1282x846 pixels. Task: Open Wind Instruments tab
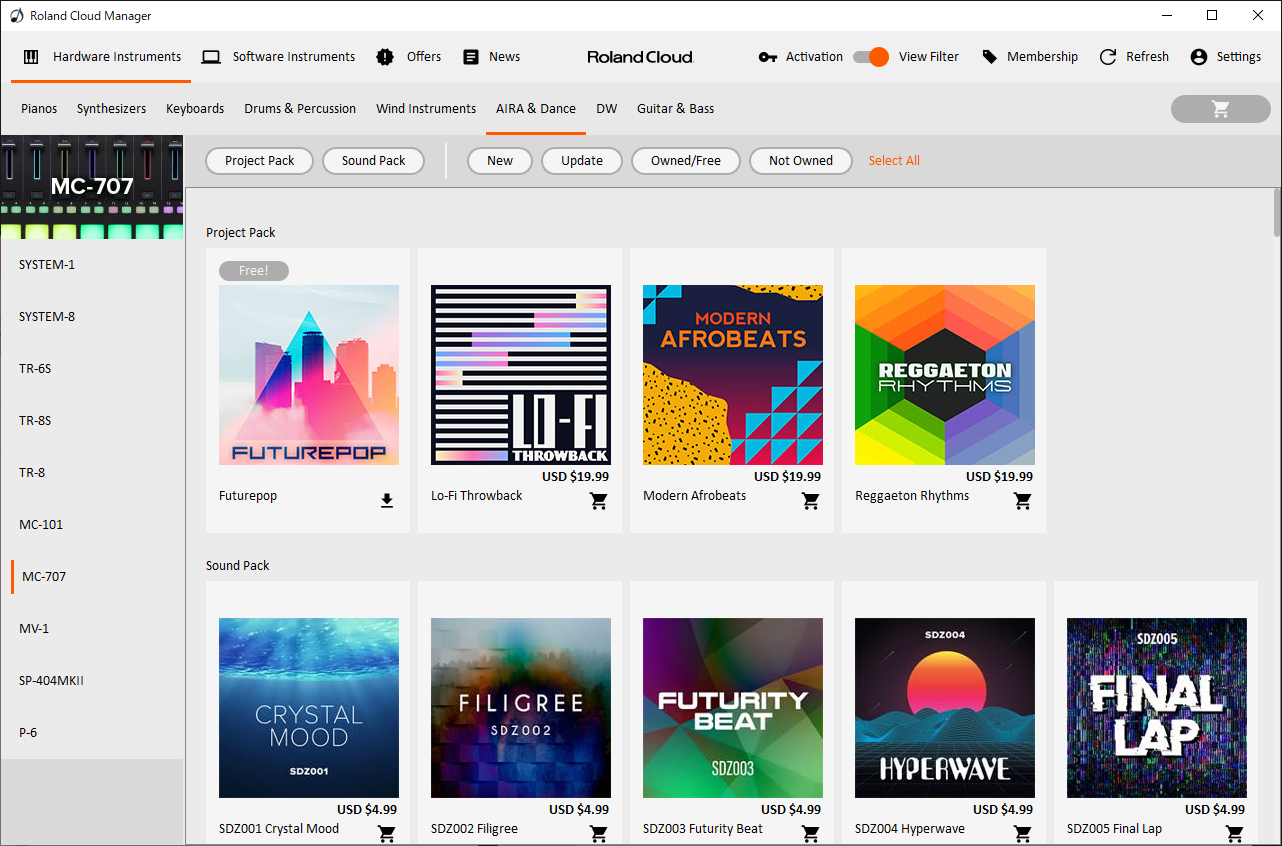coord(426,109)
